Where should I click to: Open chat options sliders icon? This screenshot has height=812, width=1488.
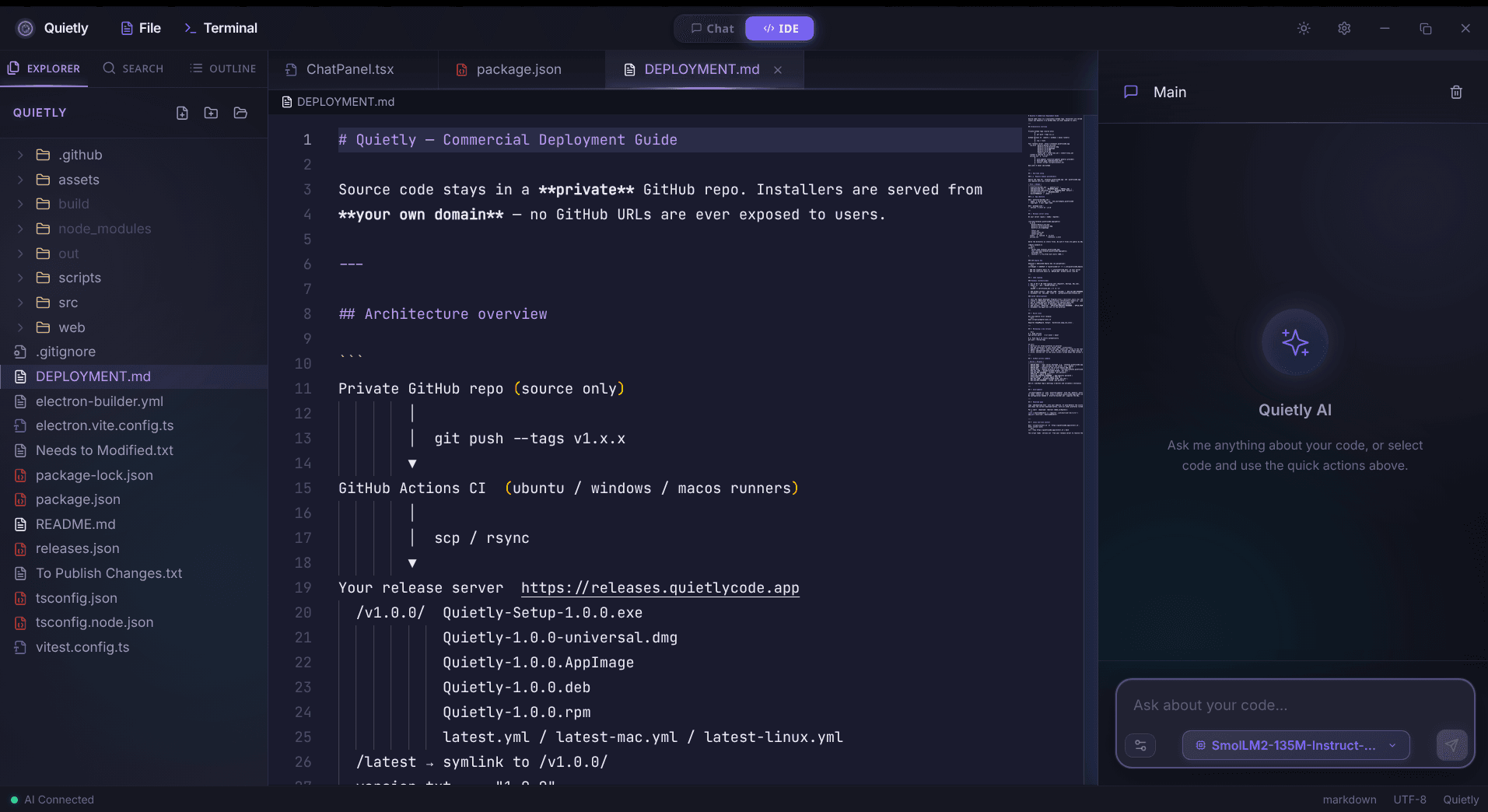pyautogui.click(x=1140, y=745)
